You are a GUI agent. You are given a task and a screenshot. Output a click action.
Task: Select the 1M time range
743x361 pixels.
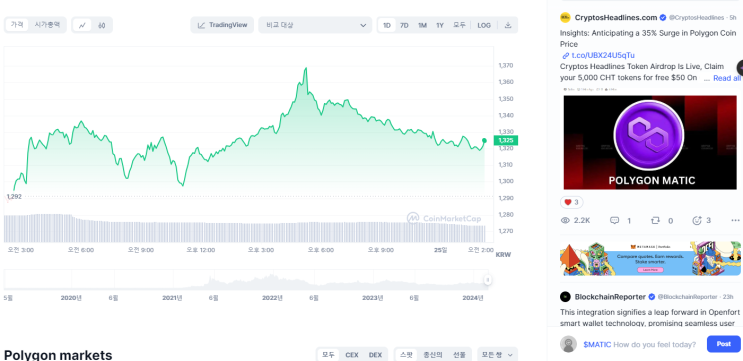tap(422, 25)
